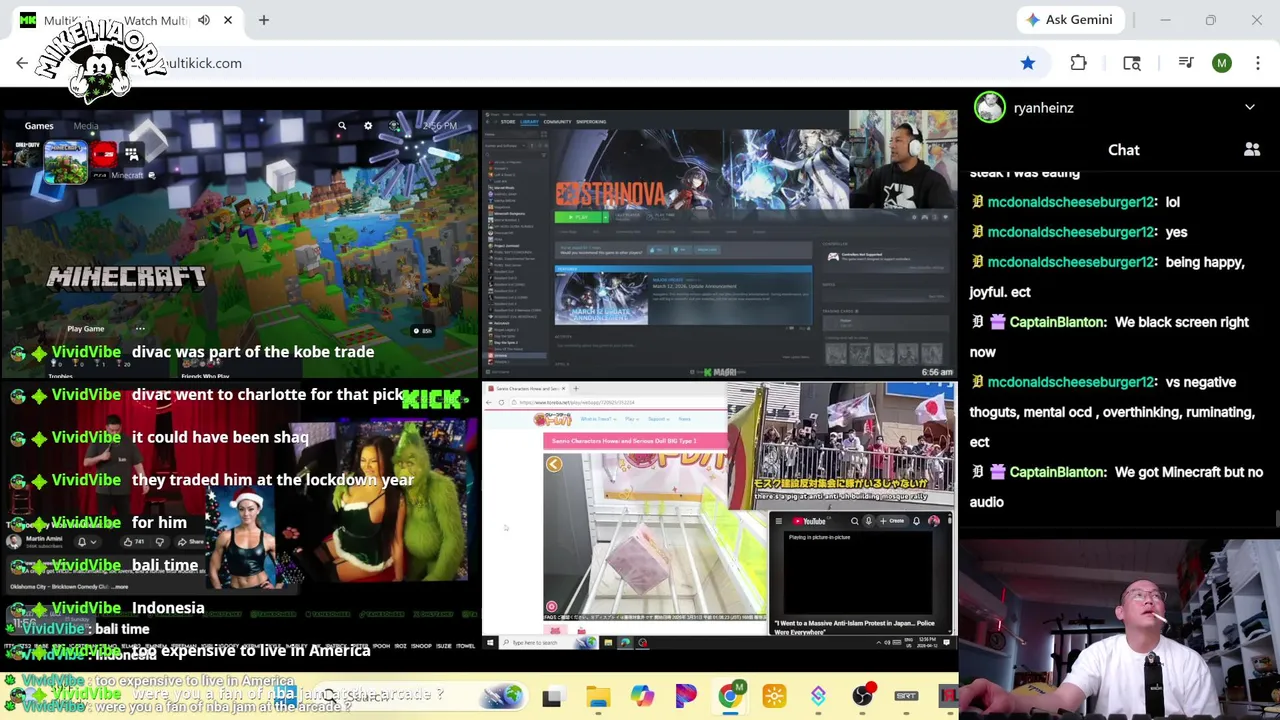The width and height of the screenshot is (1280, 720).
Task: Click Play Game under Minecraft logo
Action: pyautogui.click(x=86, y=329)
